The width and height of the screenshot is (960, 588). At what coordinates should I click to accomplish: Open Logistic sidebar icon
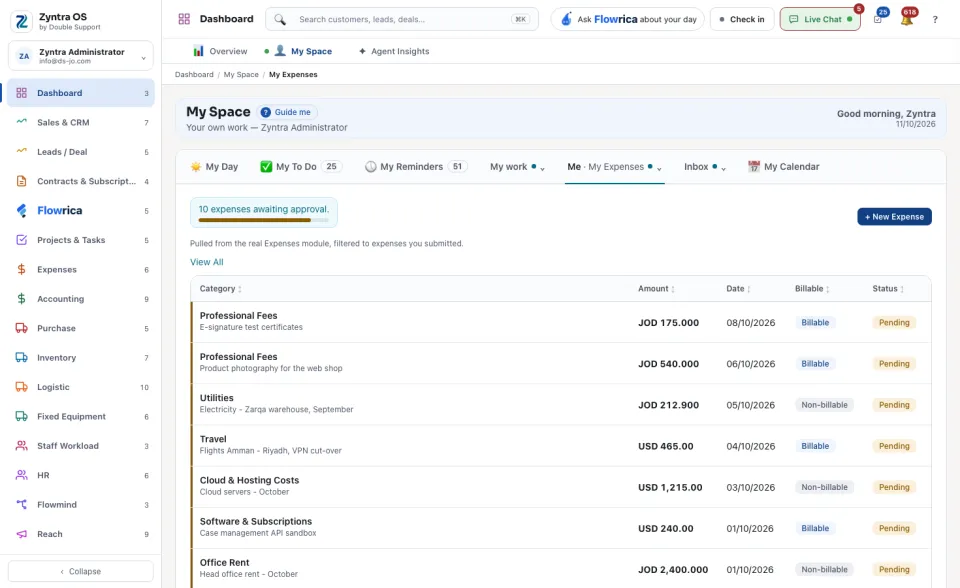pyautogui.click(x=21, y=387)
